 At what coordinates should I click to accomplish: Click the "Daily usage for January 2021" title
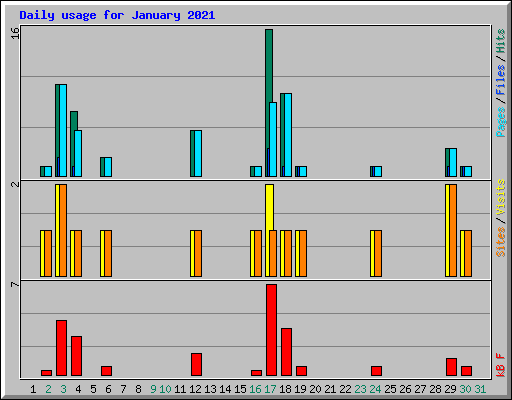click(117, 15)
